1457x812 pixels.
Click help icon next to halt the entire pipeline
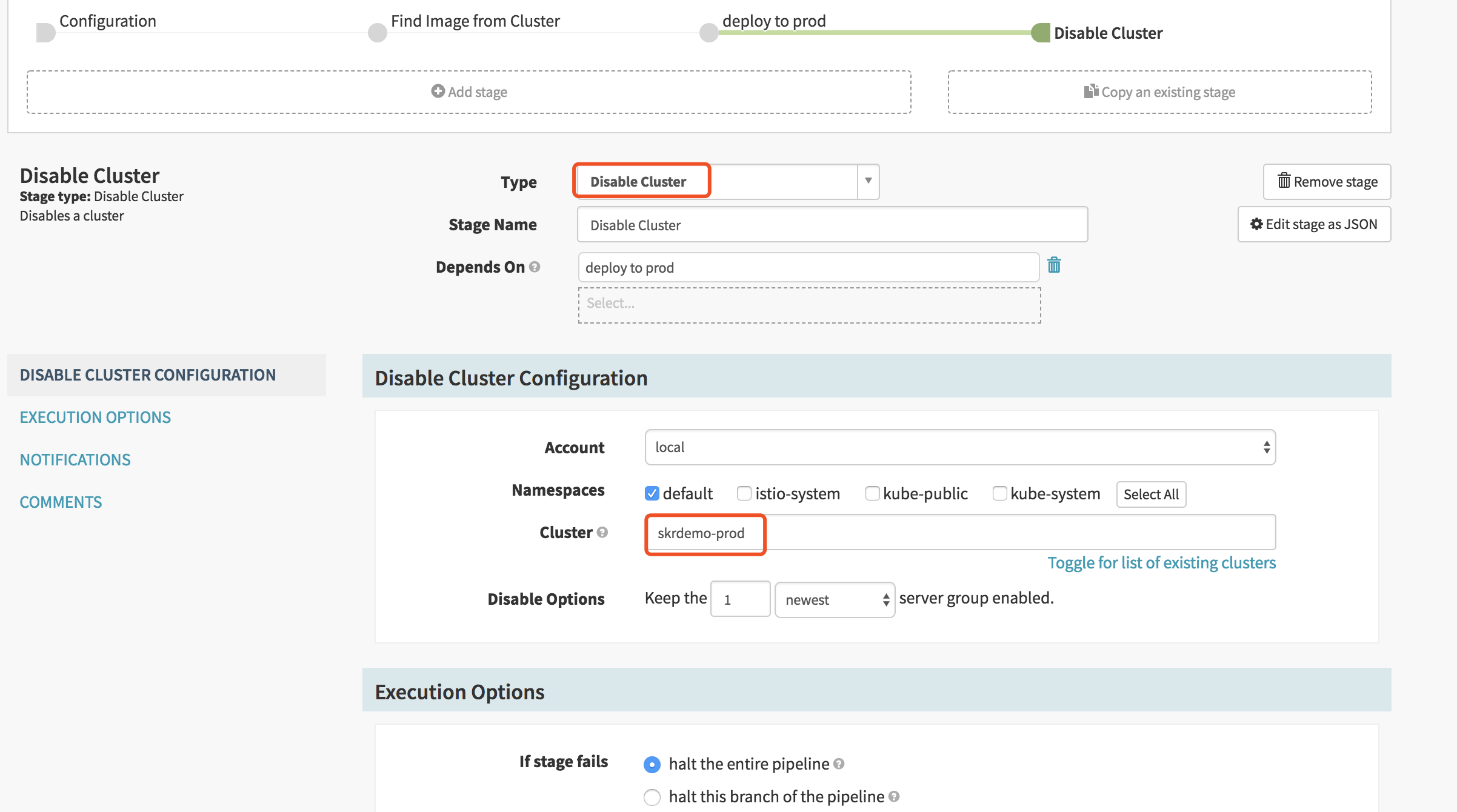point(839,764)
